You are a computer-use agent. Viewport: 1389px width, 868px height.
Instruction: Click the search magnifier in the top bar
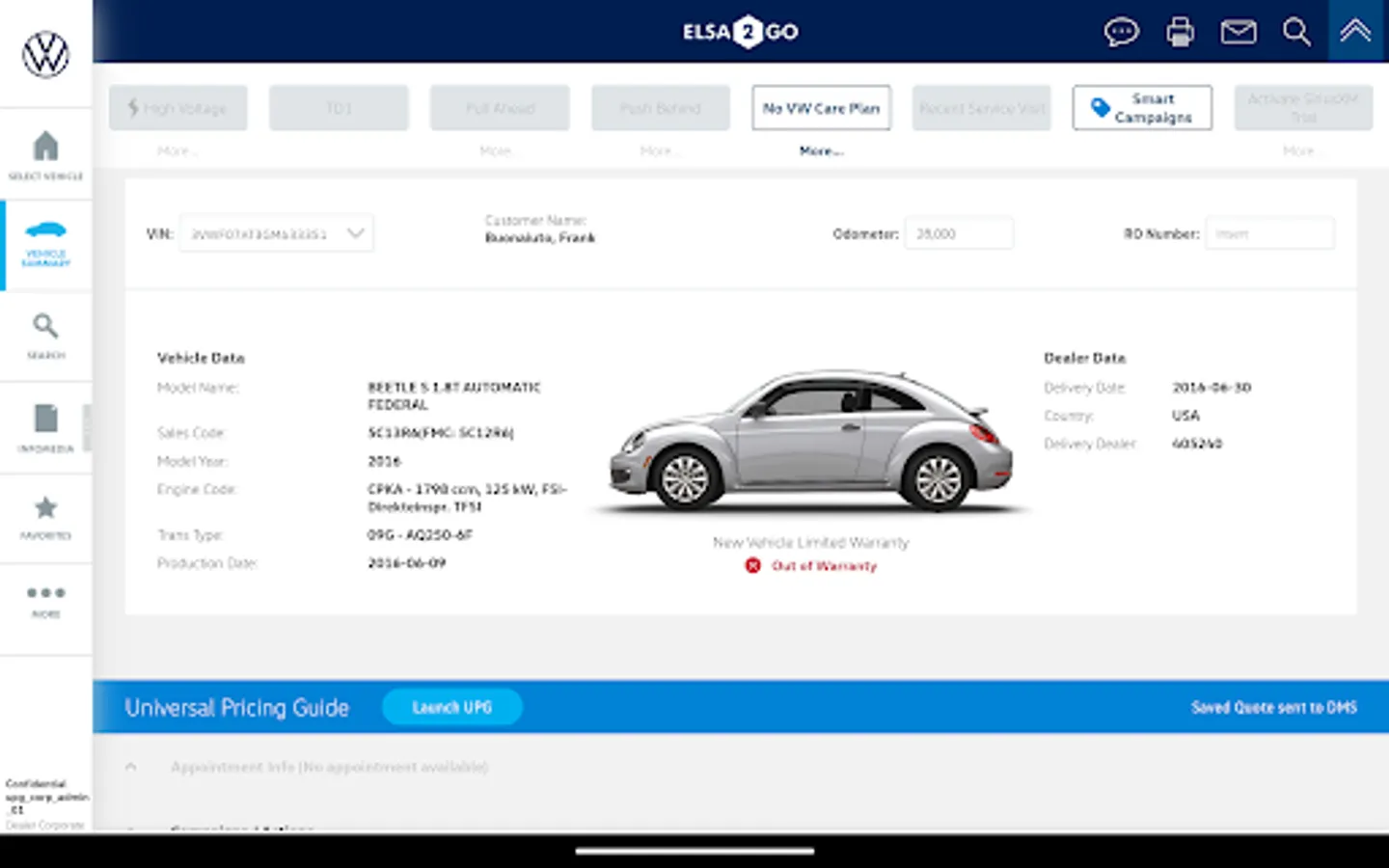click(1296, 32)
